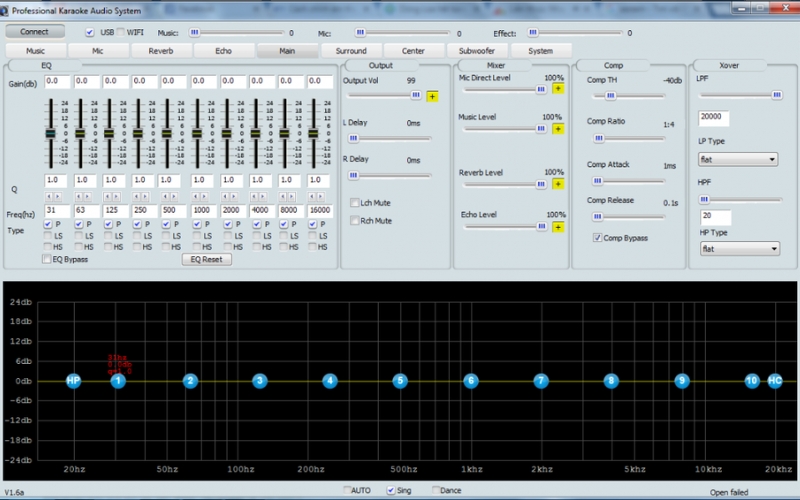Click the HPF slider handle
Image resolution: width=800 pixels, height=500 pixels.
[x=704, y=199]
